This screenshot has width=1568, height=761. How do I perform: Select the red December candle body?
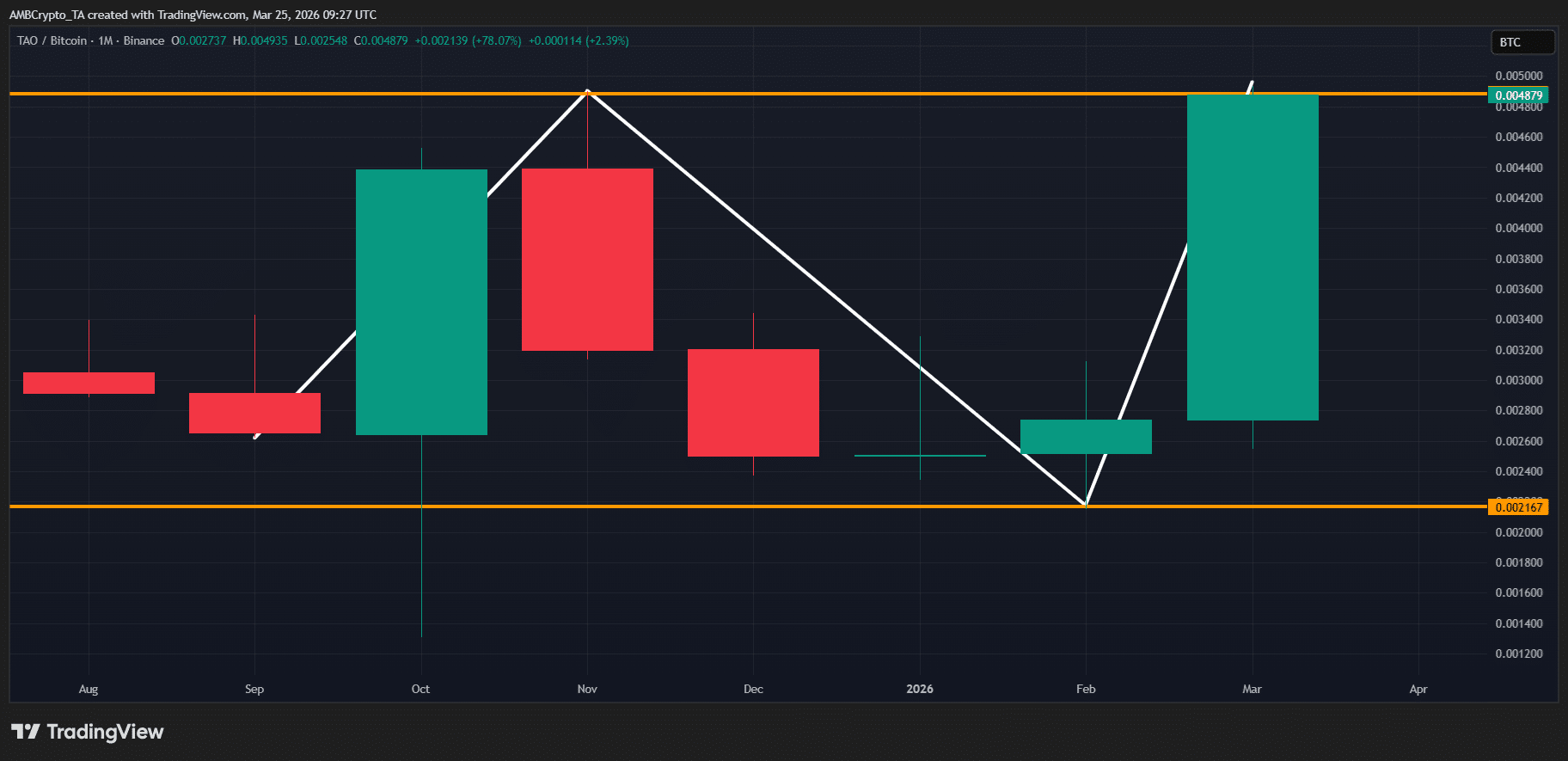click(x=753, y=402)
